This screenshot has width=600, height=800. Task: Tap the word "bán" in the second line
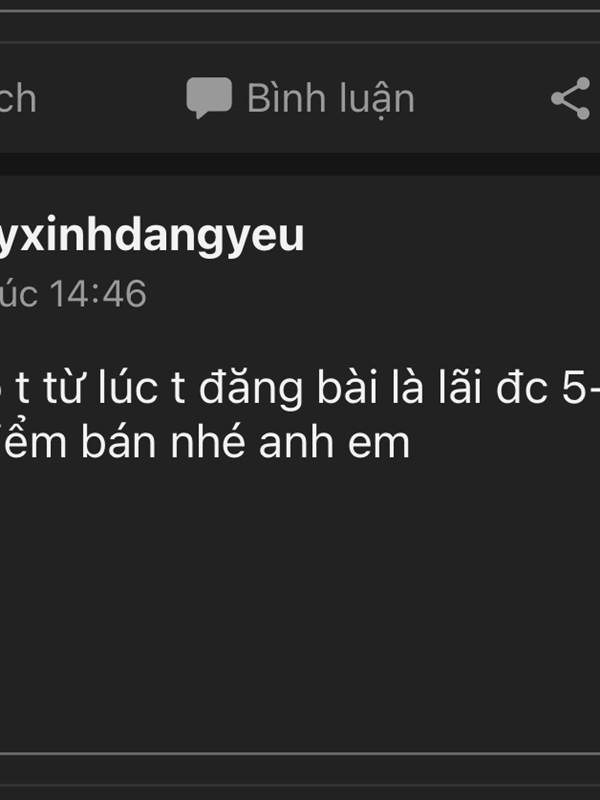click(x=119, y=443)
